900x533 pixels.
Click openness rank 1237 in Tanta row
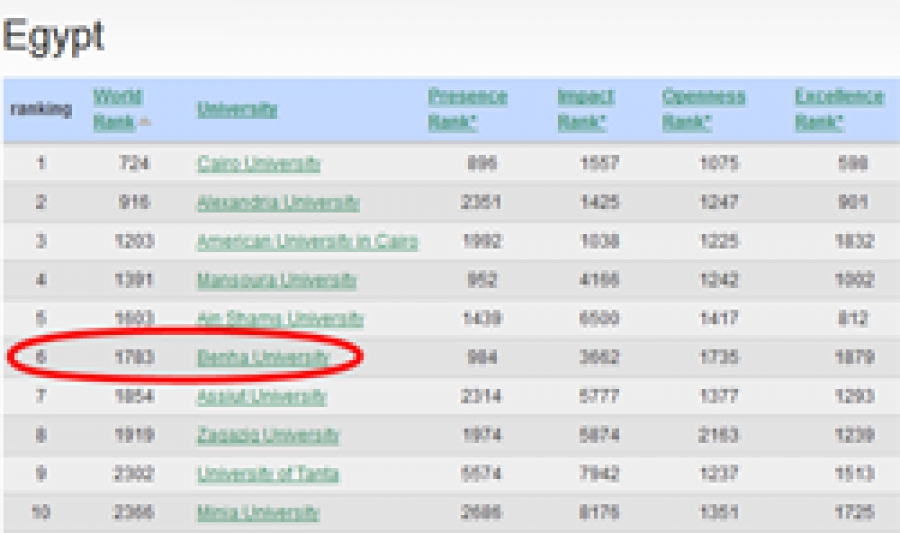pyautogui.click(x=719, y=474)
